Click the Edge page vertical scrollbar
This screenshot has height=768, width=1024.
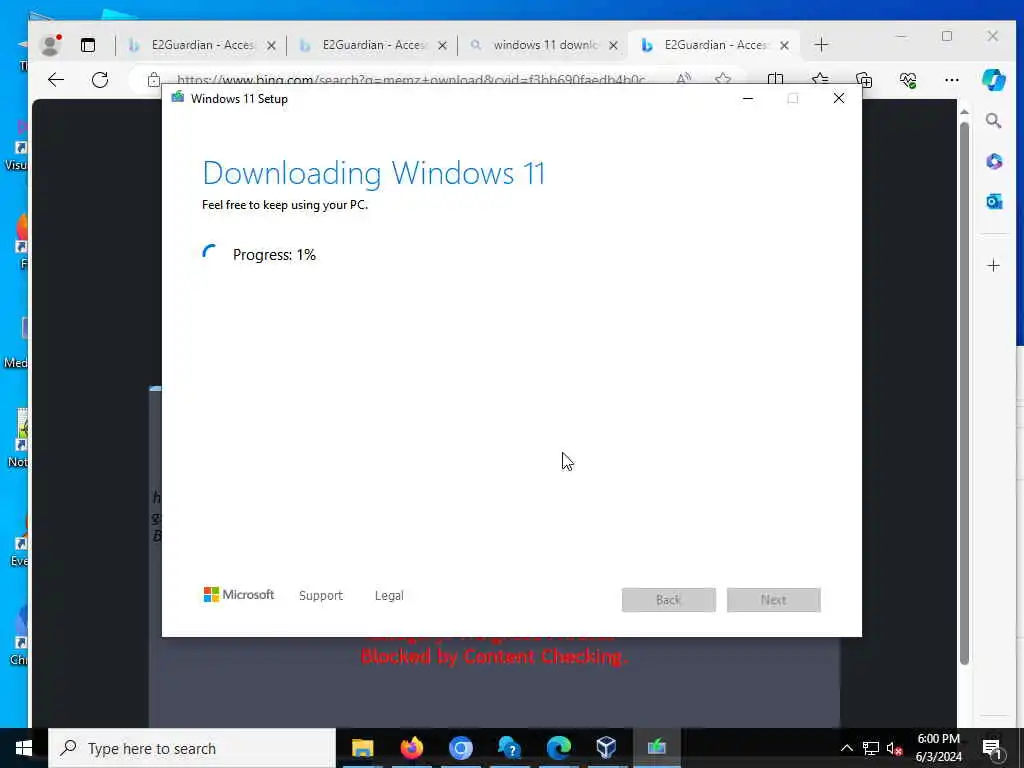pyautogui.click(x=965, y=392)
